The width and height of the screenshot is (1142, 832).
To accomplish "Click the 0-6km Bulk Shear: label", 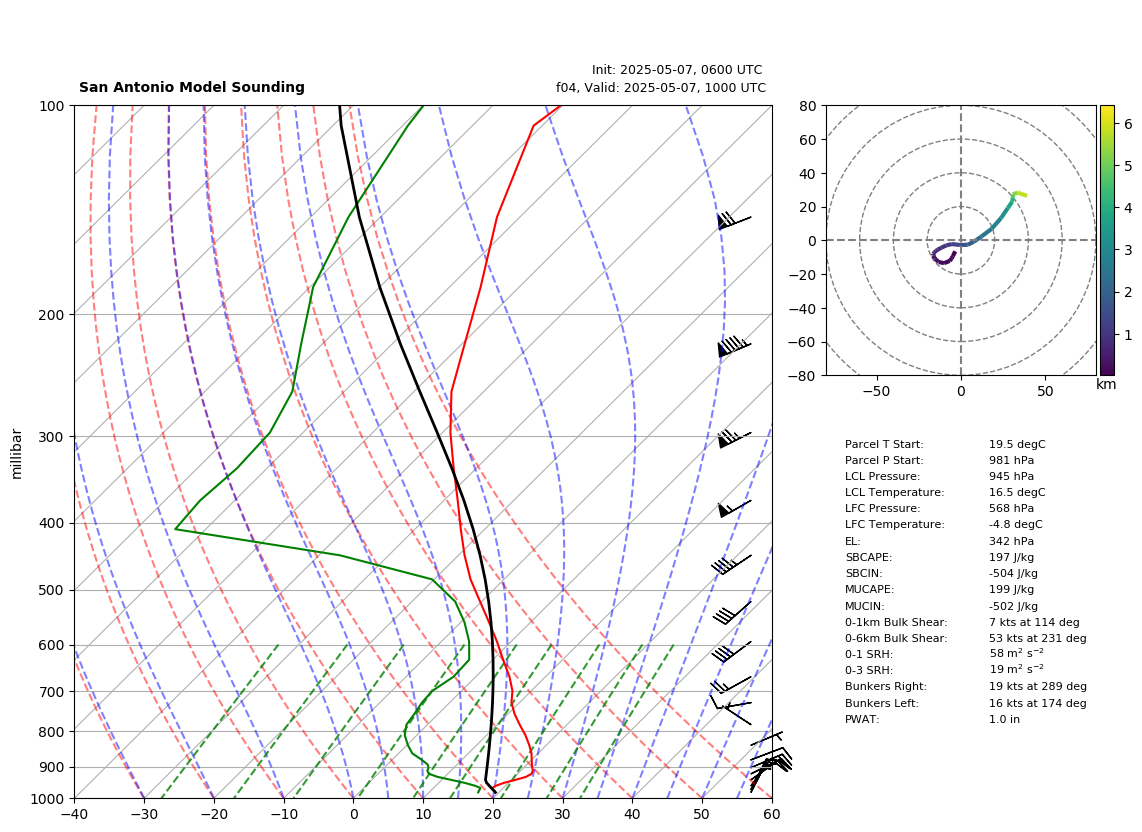I will pyautogui.click(x=896, y=638).
